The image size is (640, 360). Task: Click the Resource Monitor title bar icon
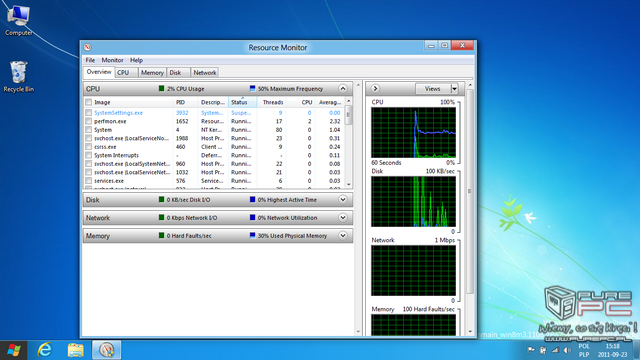click(x=87, y=47)
